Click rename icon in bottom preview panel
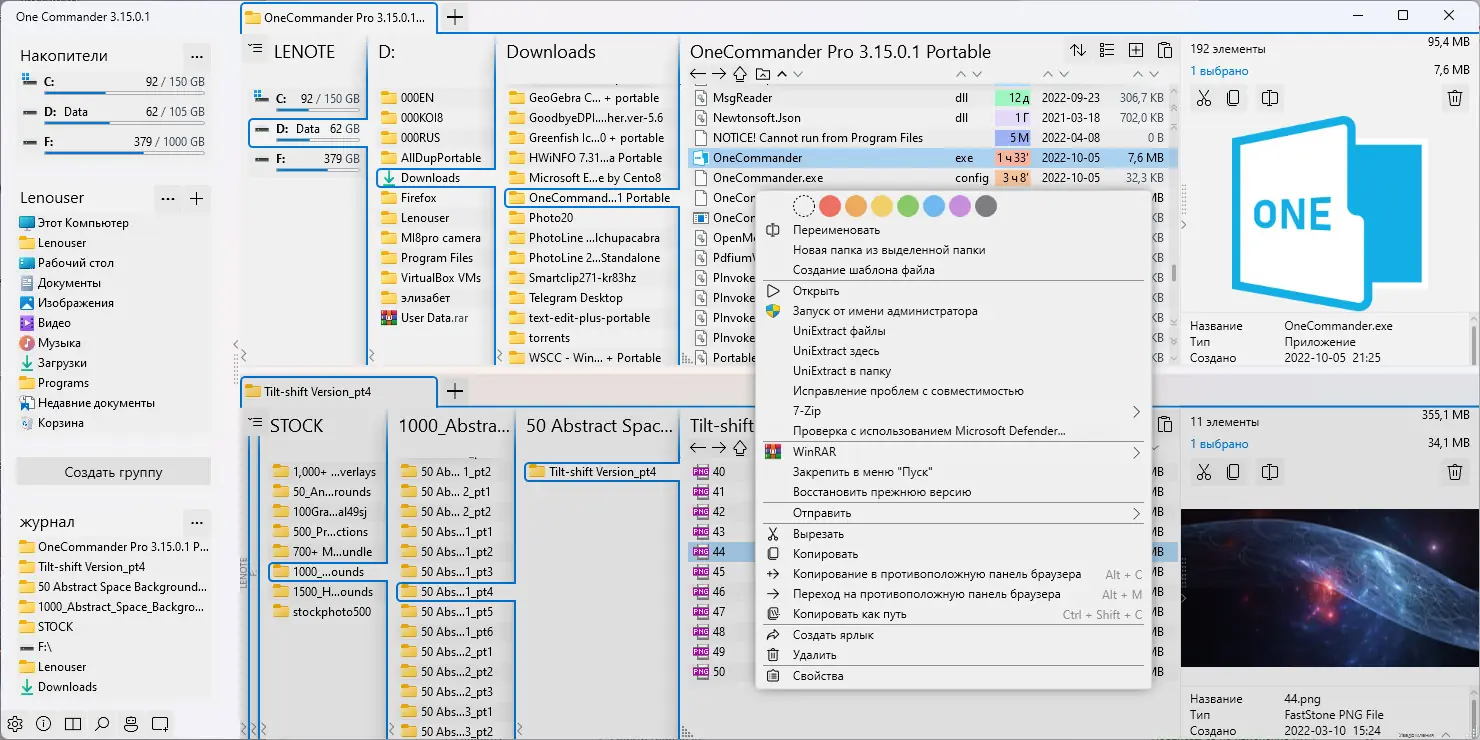 [1270, 471]
